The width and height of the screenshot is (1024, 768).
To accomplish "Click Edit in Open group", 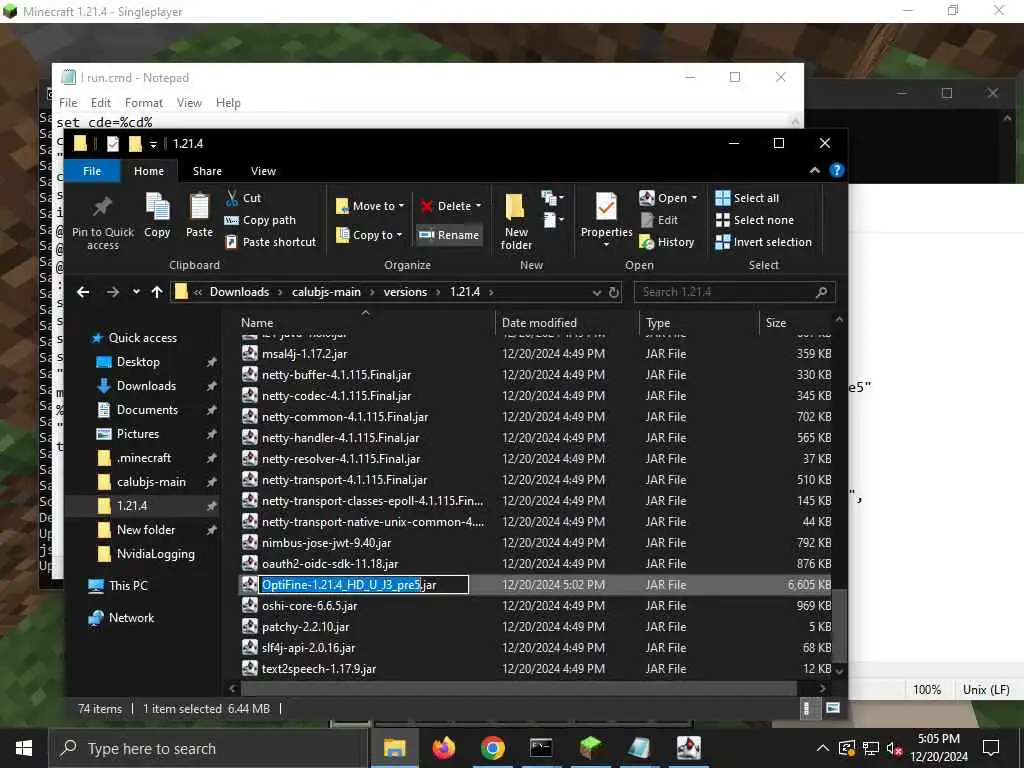I will [x=659, y=220].
